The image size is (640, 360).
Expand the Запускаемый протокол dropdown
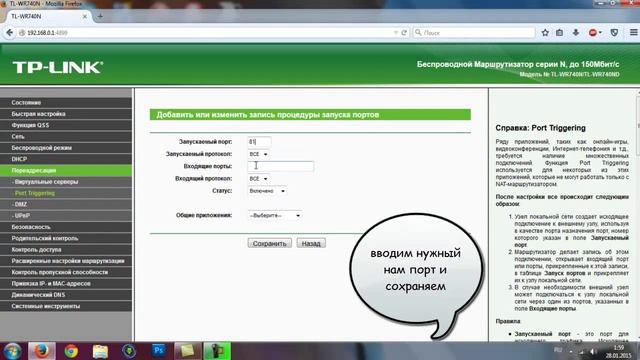tap(258, 154)
